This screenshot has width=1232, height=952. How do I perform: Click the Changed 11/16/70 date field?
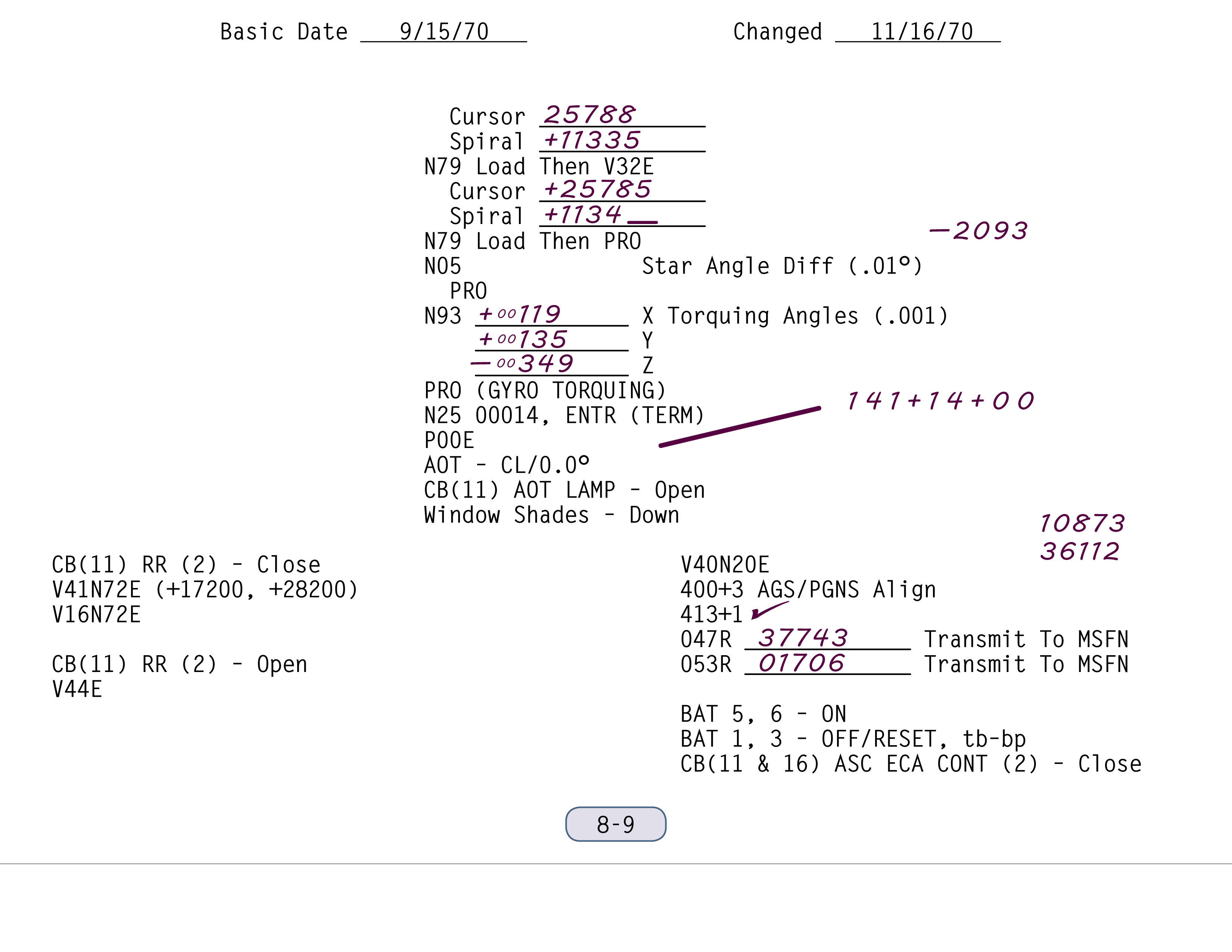[x=921, y=32]
